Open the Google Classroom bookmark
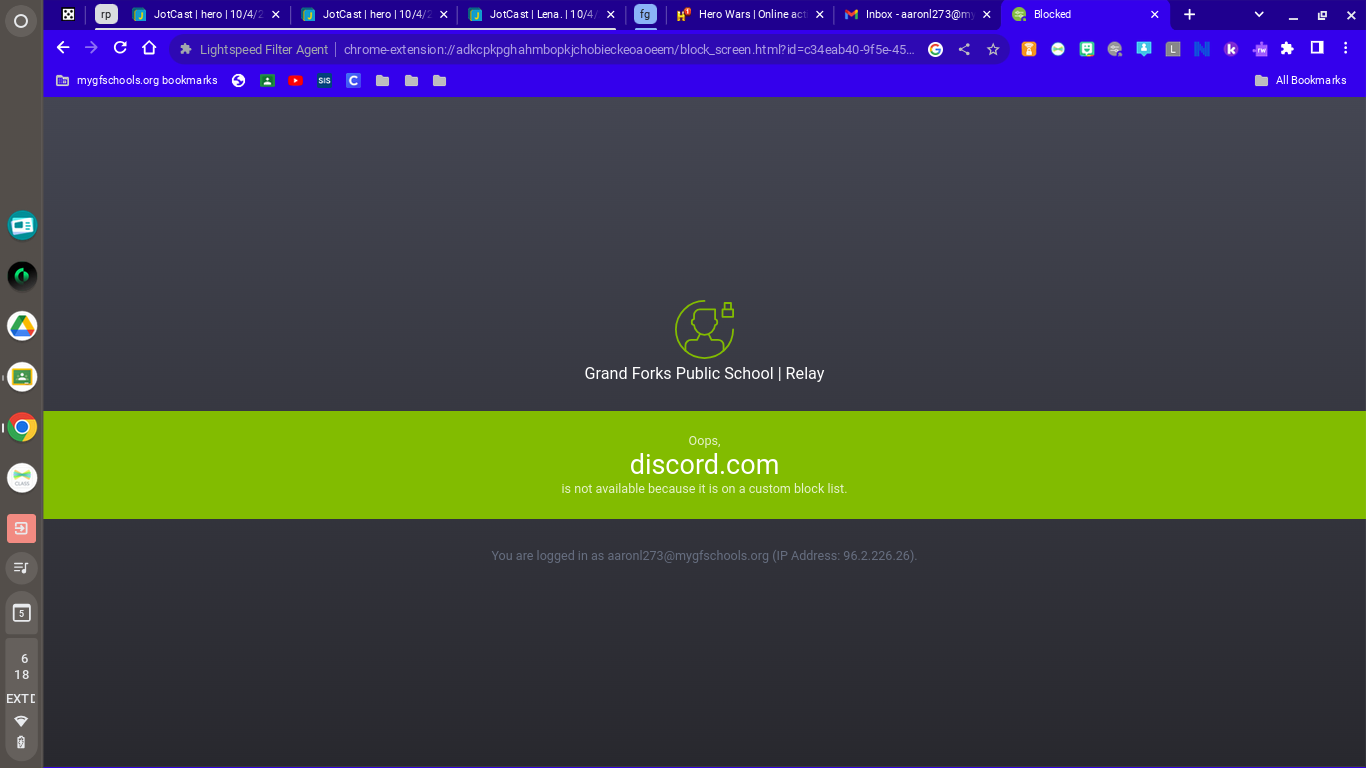 (x=267, y=80)
